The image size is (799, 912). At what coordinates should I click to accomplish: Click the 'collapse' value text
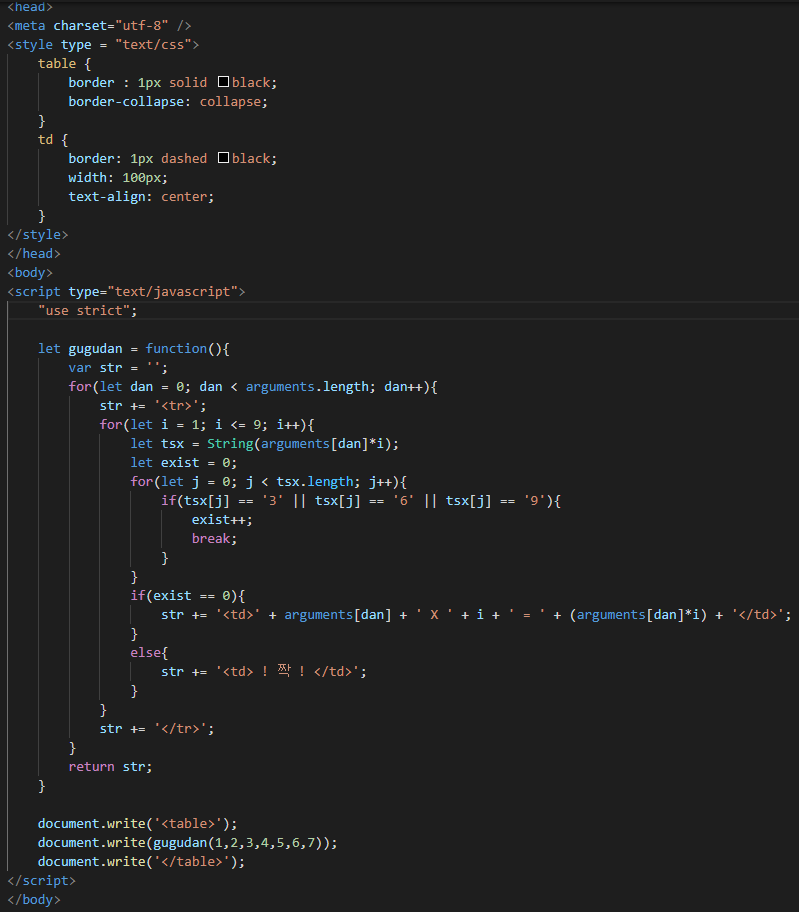coord(230,102)
